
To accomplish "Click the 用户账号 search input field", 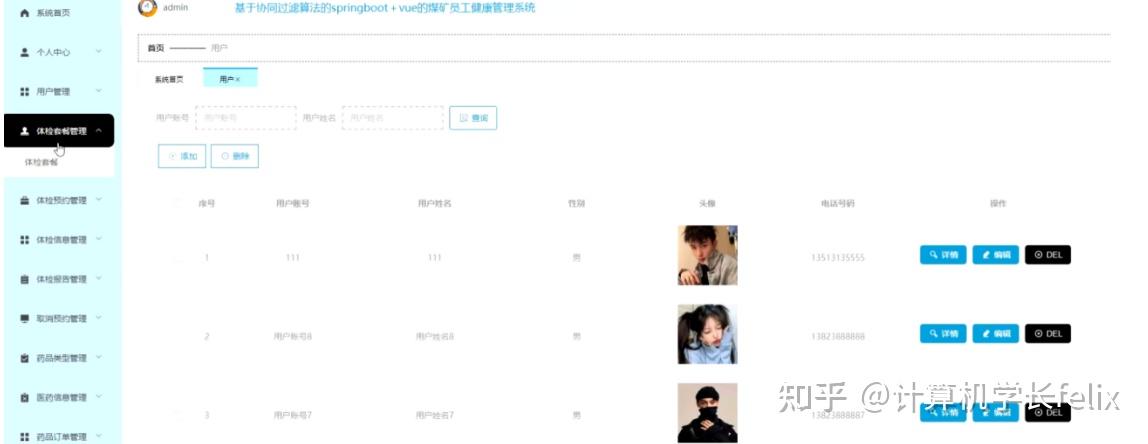I will click(x=246, y=117).
